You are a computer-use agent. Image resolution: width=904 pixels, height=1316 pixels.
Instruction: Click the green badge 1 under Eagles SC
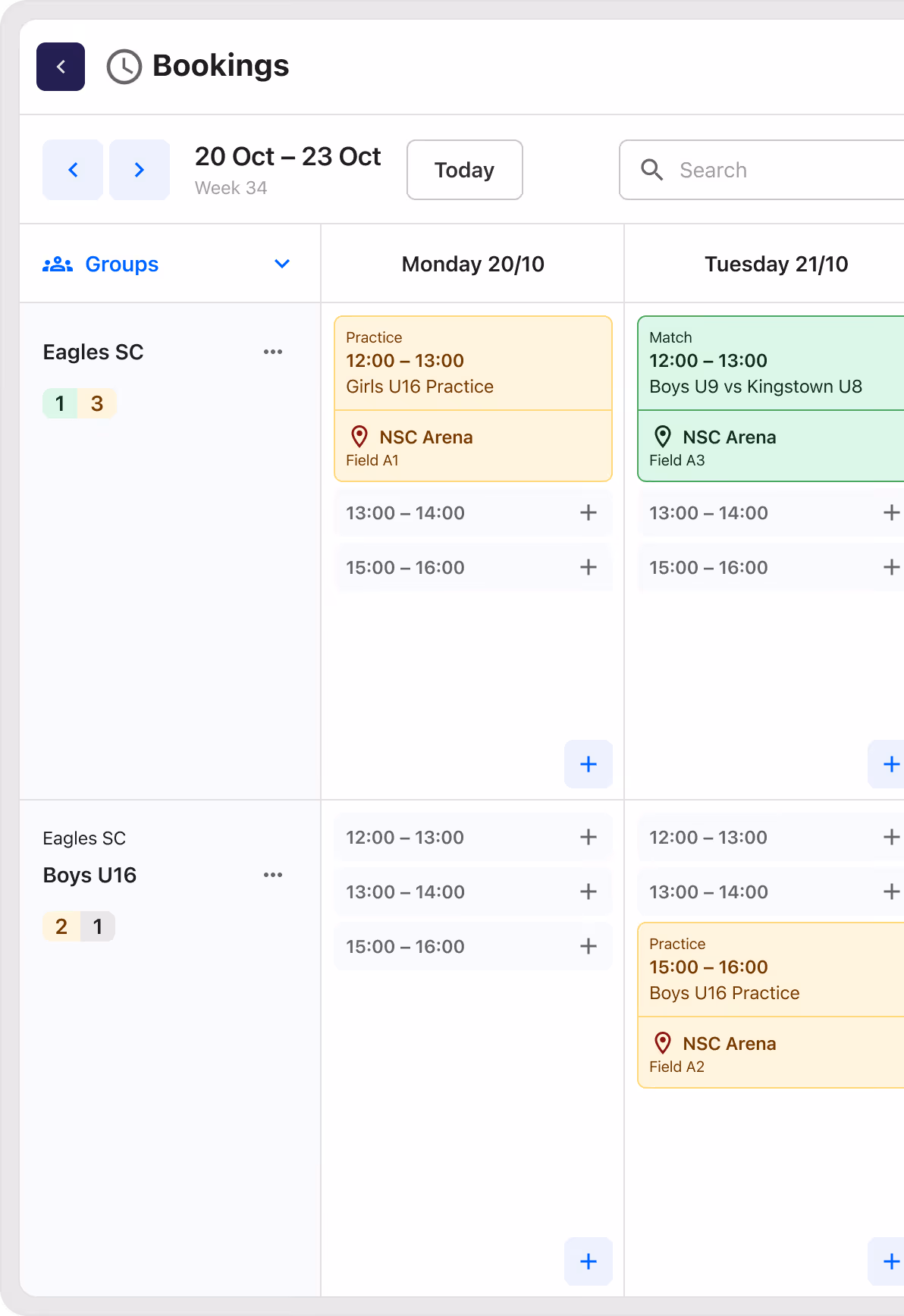coord(60,403)
